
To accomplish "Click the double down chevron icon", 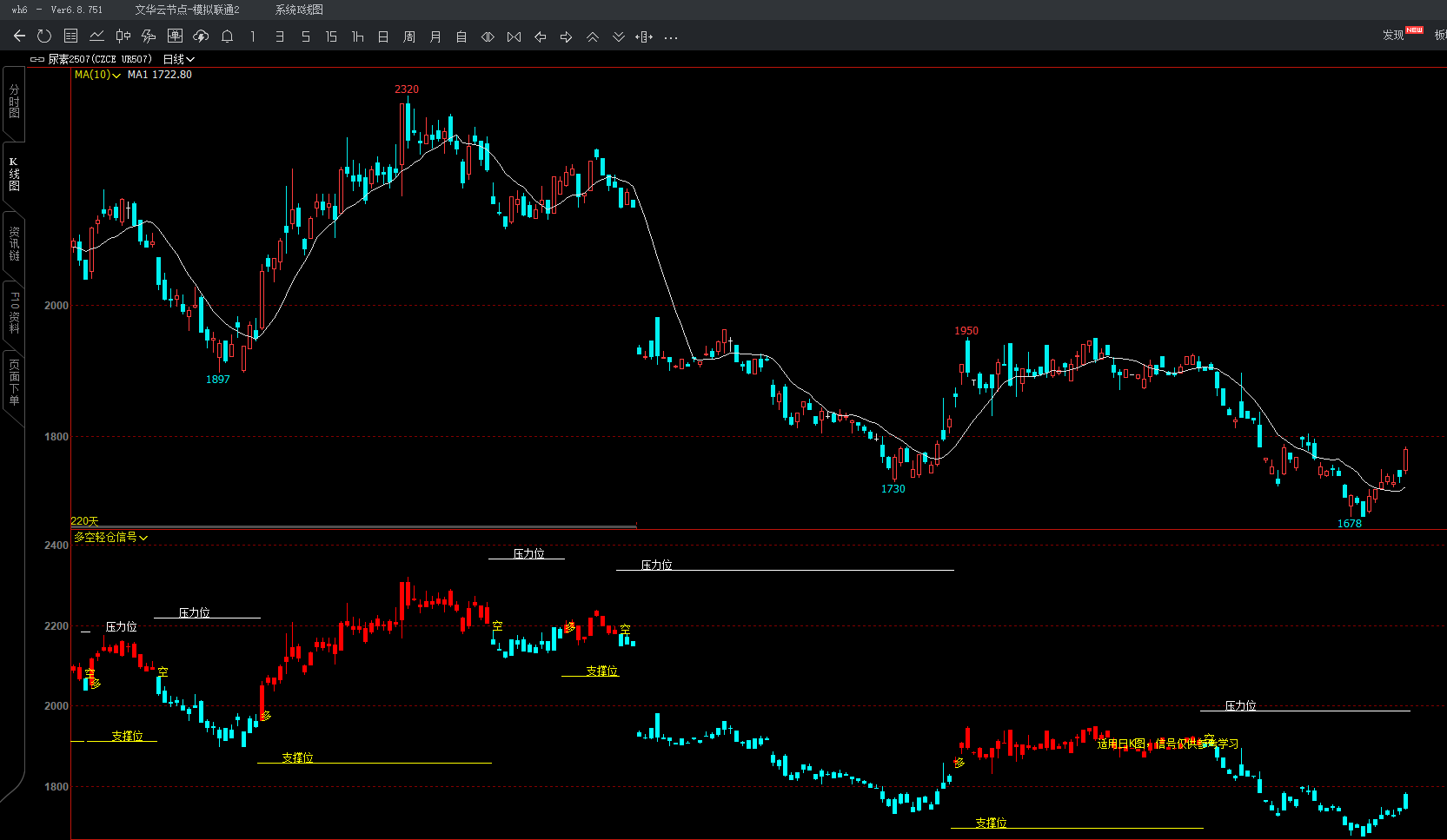I will coord(619,36).
